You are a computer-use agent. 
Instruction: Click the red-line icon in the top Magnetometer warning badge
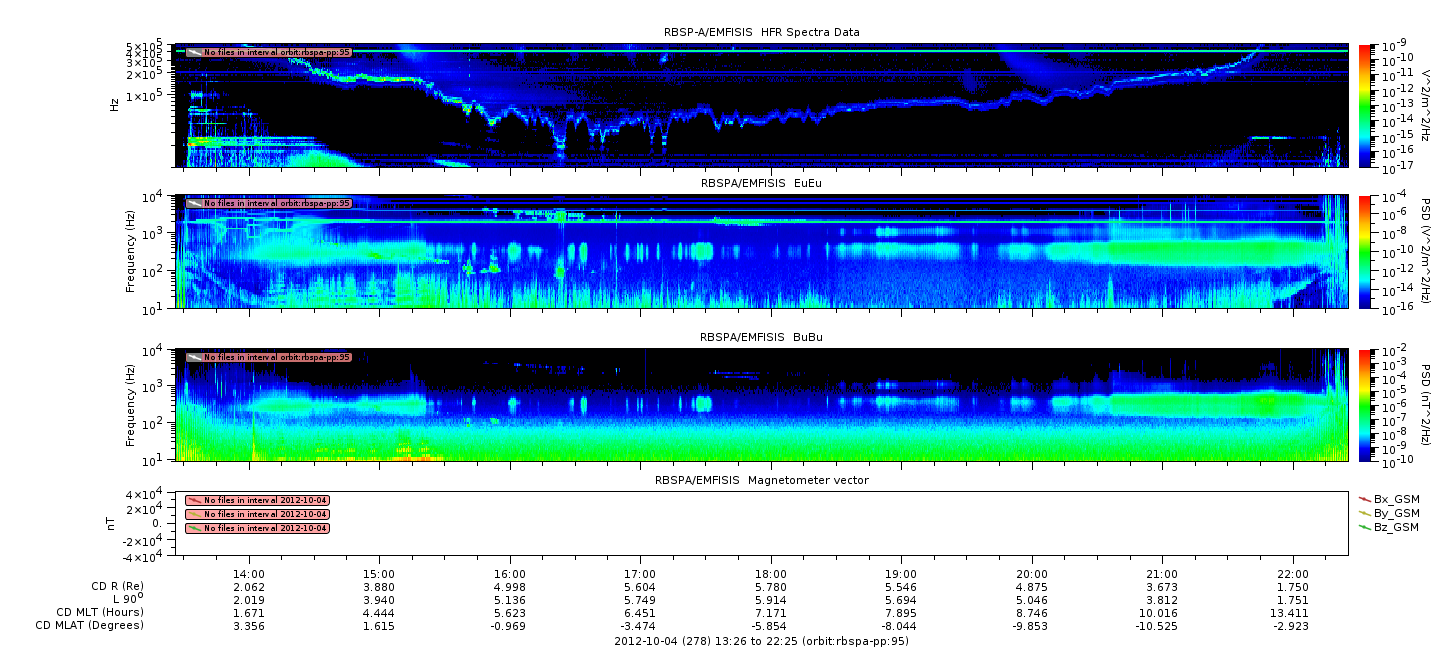coord(195,500)
